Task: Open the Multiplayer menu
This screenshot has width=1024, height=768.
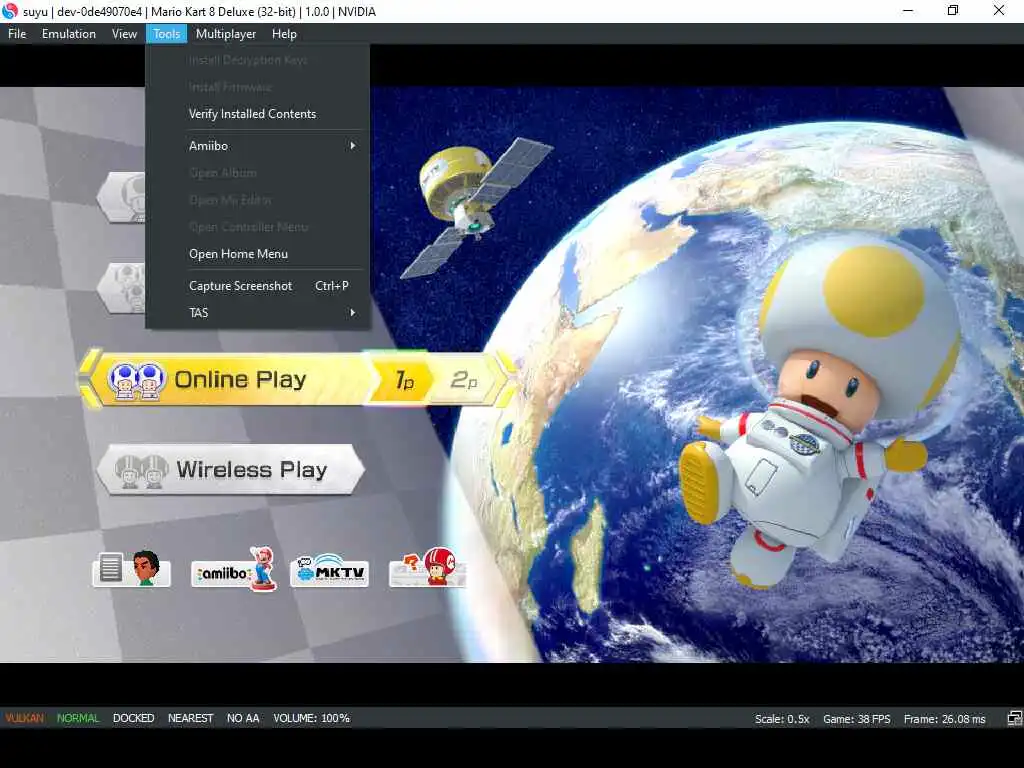Action: coord(225,34)
